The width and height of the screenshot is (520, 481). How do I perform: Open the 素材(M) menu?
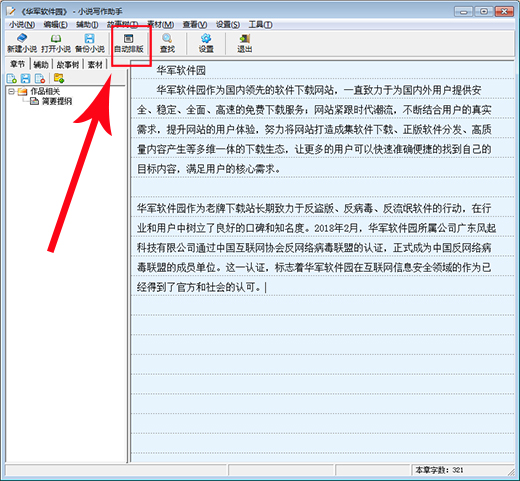161,25
